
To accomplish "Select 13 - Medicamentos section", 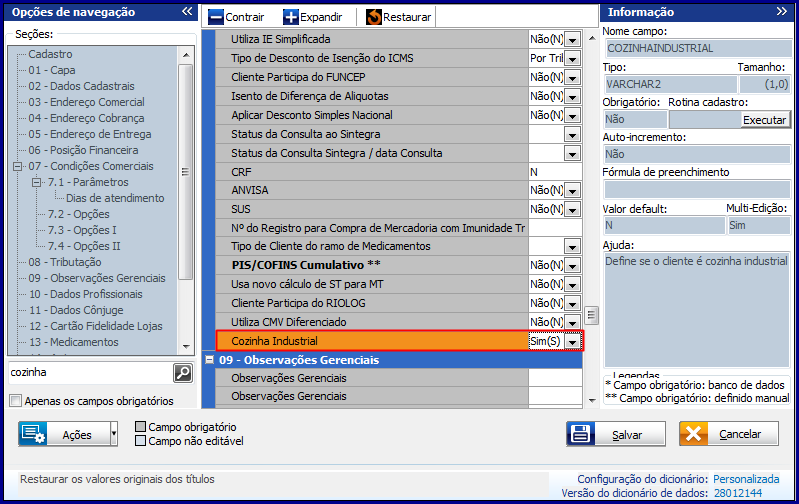I will [73, 342].
